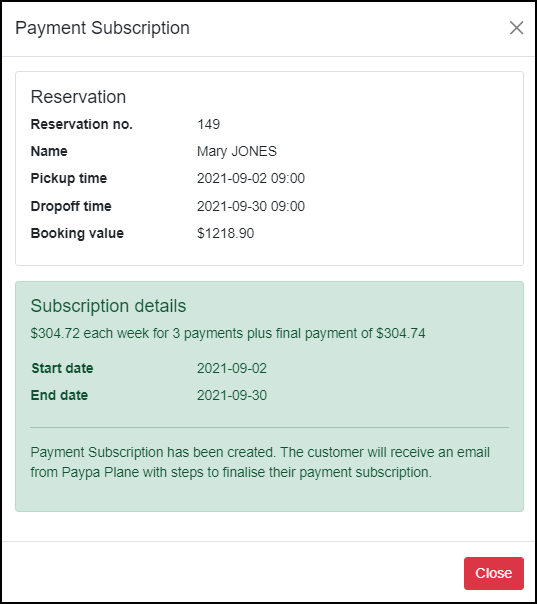Screen dimensions: 537x604
Task: Click the End date label
Action: click(59, 395)
